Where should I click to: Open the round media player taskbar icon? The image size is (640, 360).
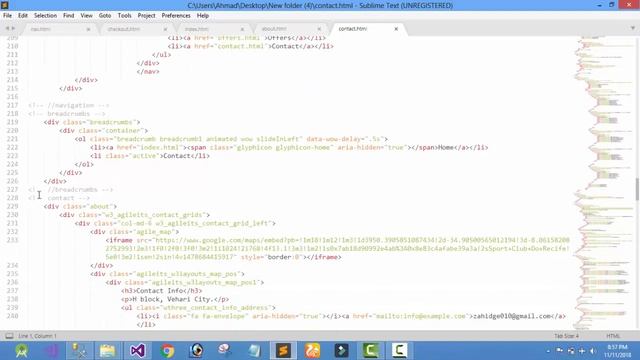pyautogui.click(x=196, y=351)
